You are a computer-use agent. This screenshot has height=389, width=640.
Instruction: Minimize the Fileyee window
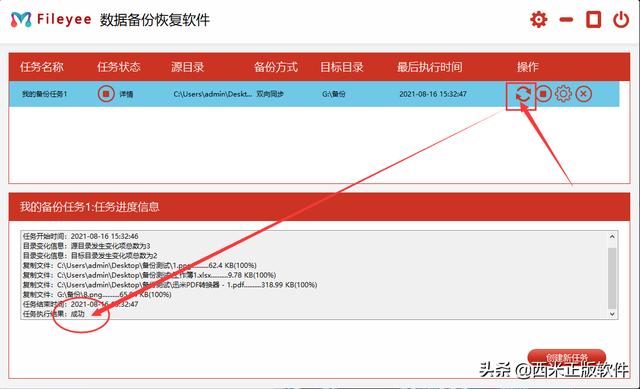(x=566, y=19)
